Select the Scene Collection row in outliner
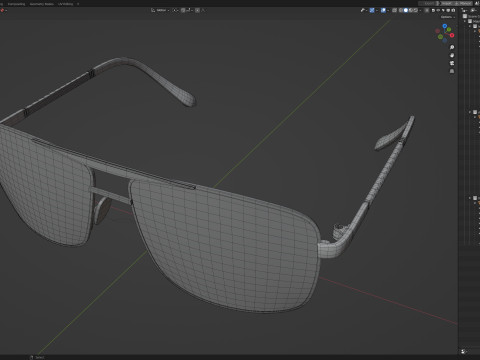This screenshot has width=480, height=360. pyautogui.click(x=471, y=16)
